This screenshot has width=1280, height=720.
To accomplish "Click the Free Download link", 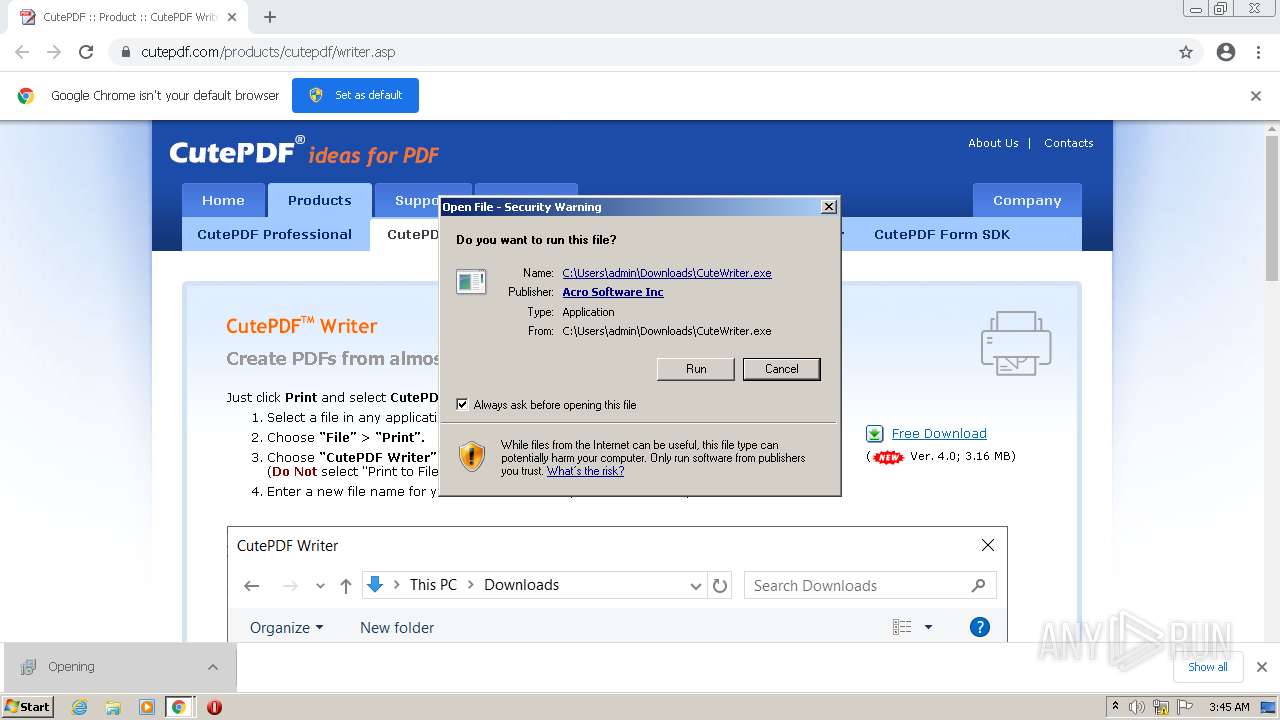I will coord(939,433).
